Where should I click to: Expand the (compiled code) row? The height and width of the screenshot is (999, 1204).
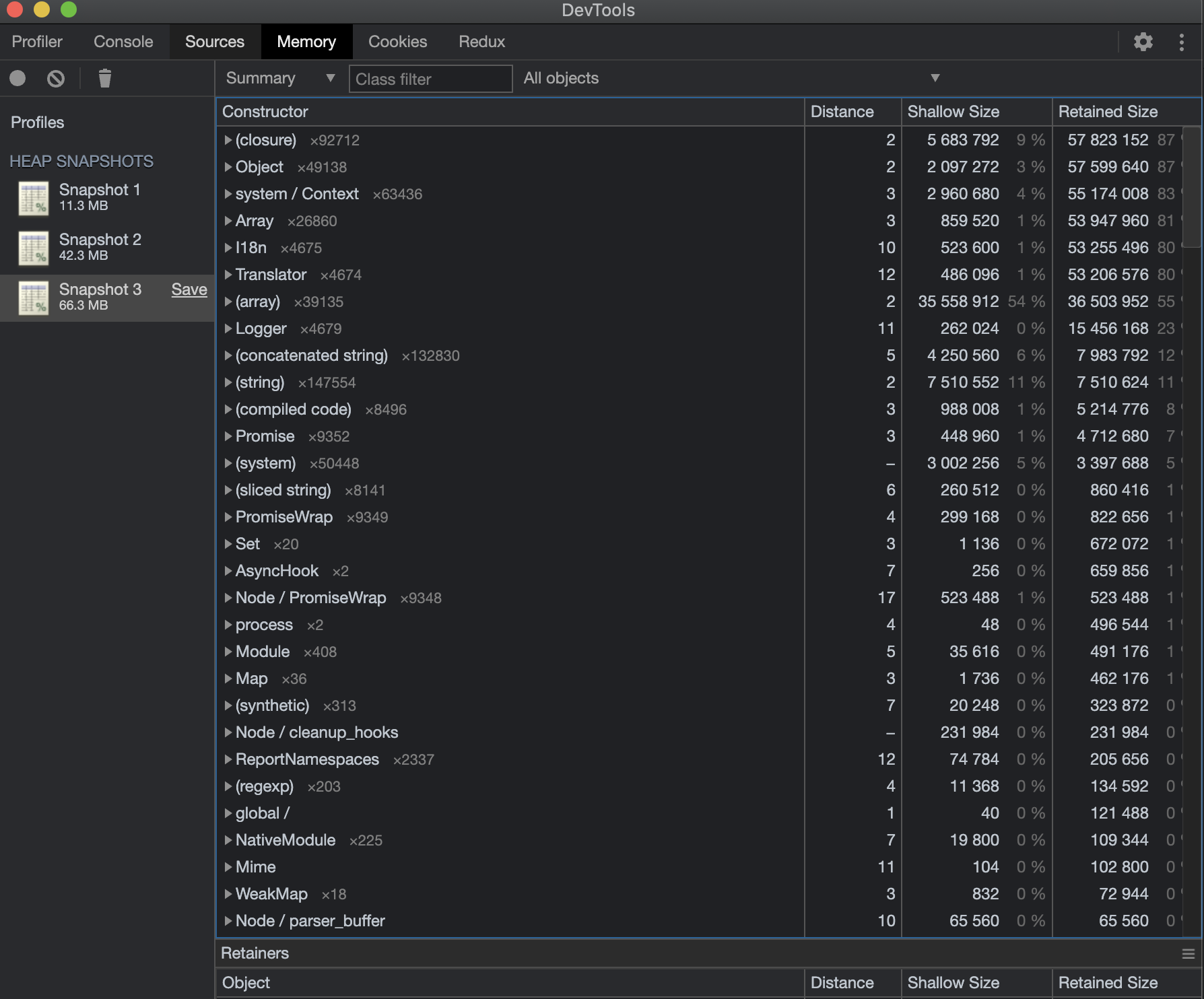228,409
